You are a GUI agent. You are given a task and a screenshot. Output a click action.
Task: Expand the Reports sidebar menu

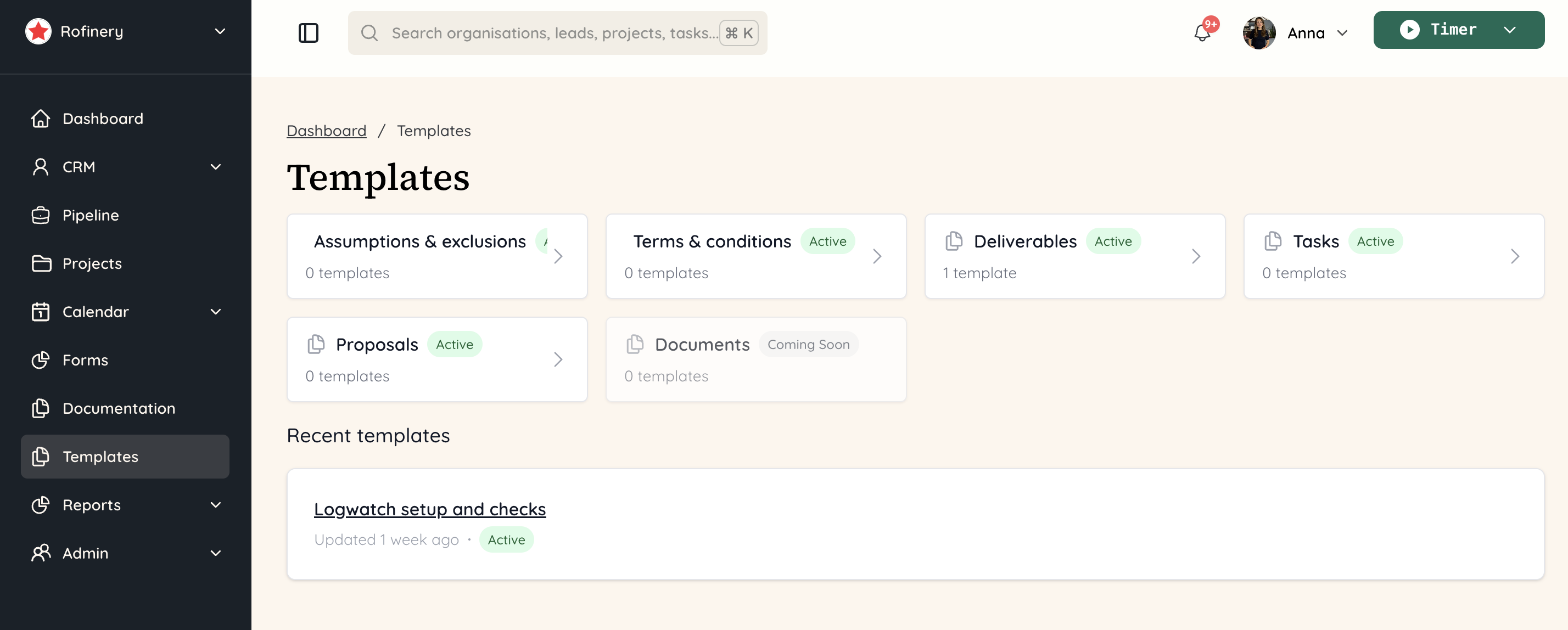pyautogui.click(x=215, y=505)
